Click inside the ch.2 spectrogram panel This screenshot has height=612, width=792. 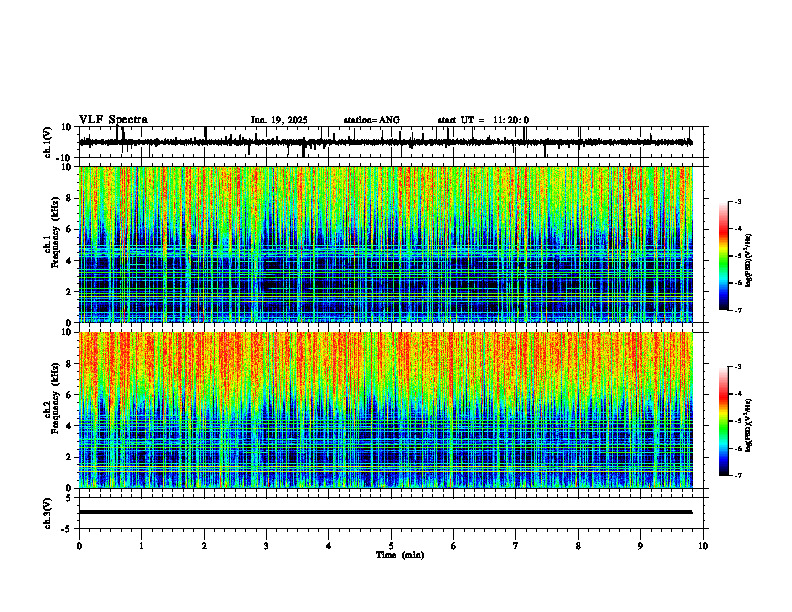(x=385, y=410)
